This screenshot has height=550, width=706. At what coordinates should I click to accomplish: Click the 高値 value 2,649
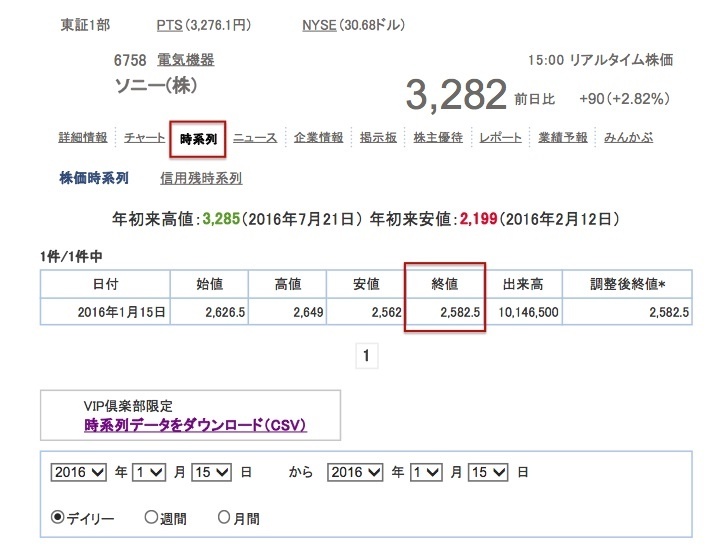point(308,312)
